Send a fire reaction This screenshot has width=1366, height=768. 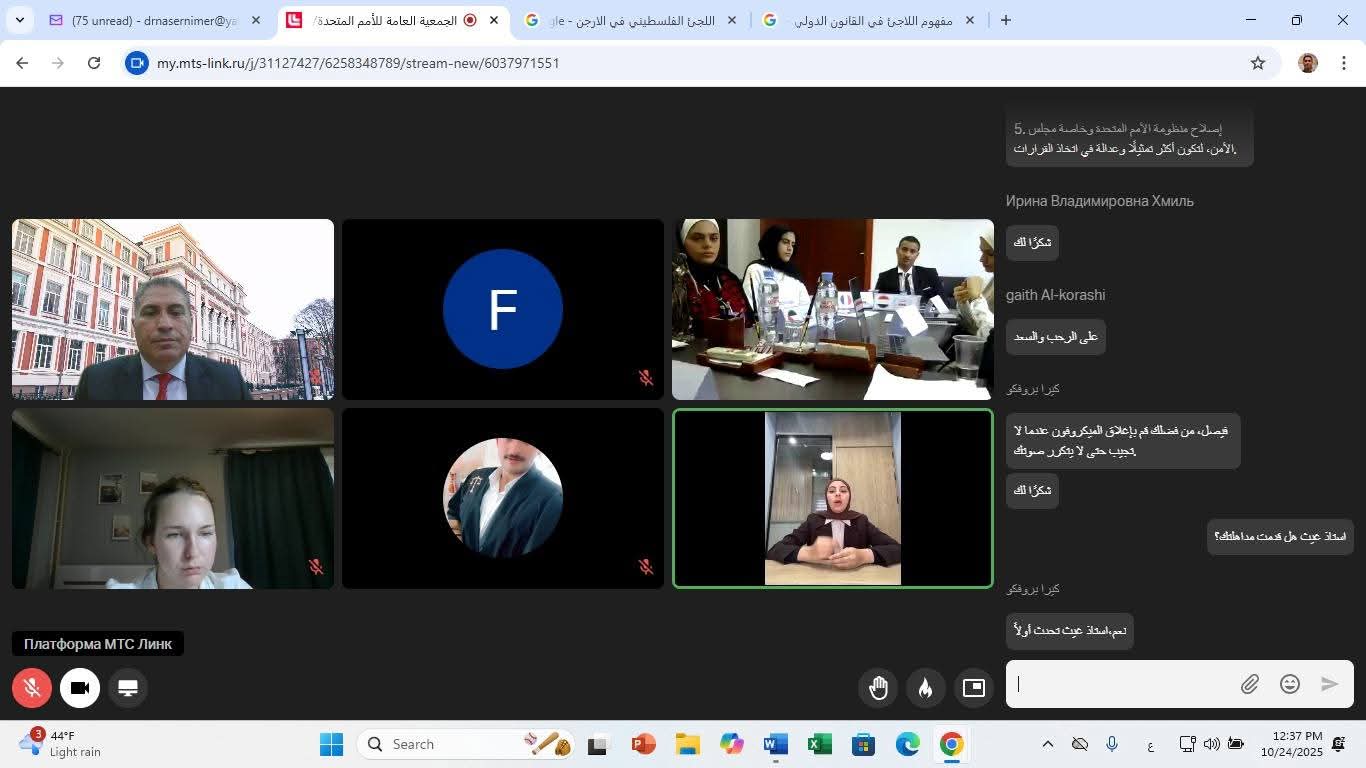(926, 688)
